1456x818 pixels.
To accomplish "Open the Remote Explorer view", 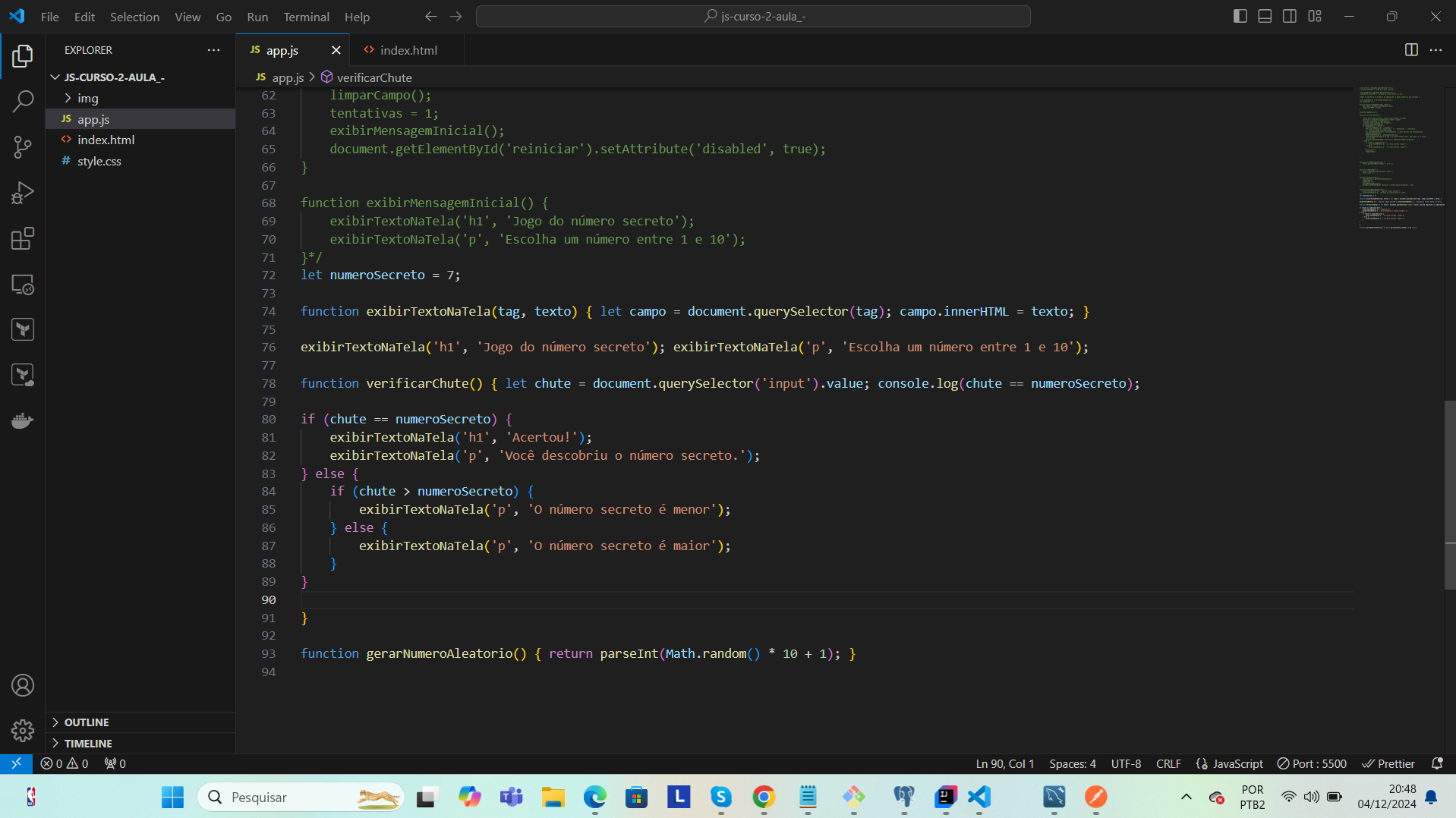I will [23, 285].
